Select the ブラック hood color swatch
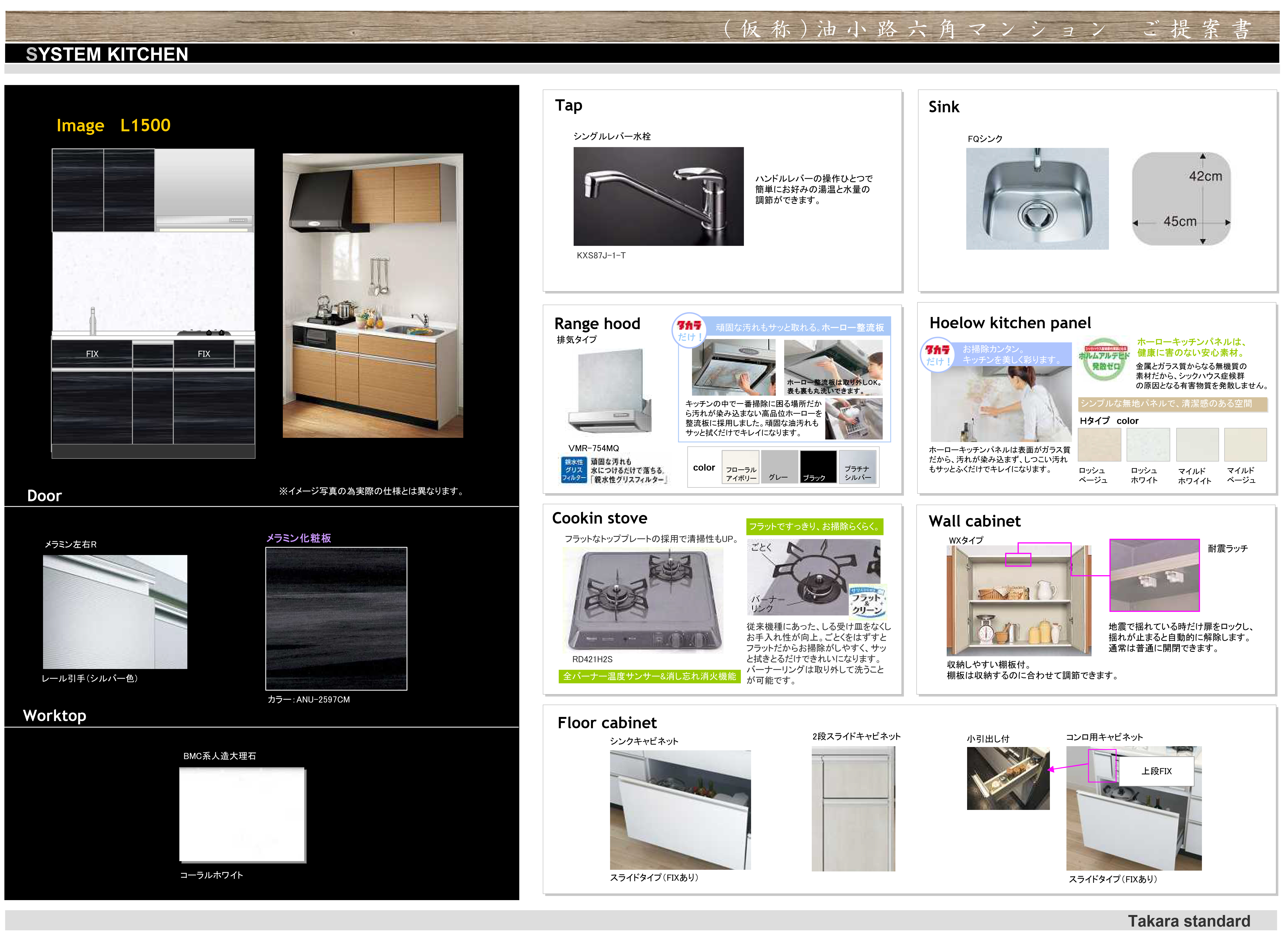 click(818, 467)
